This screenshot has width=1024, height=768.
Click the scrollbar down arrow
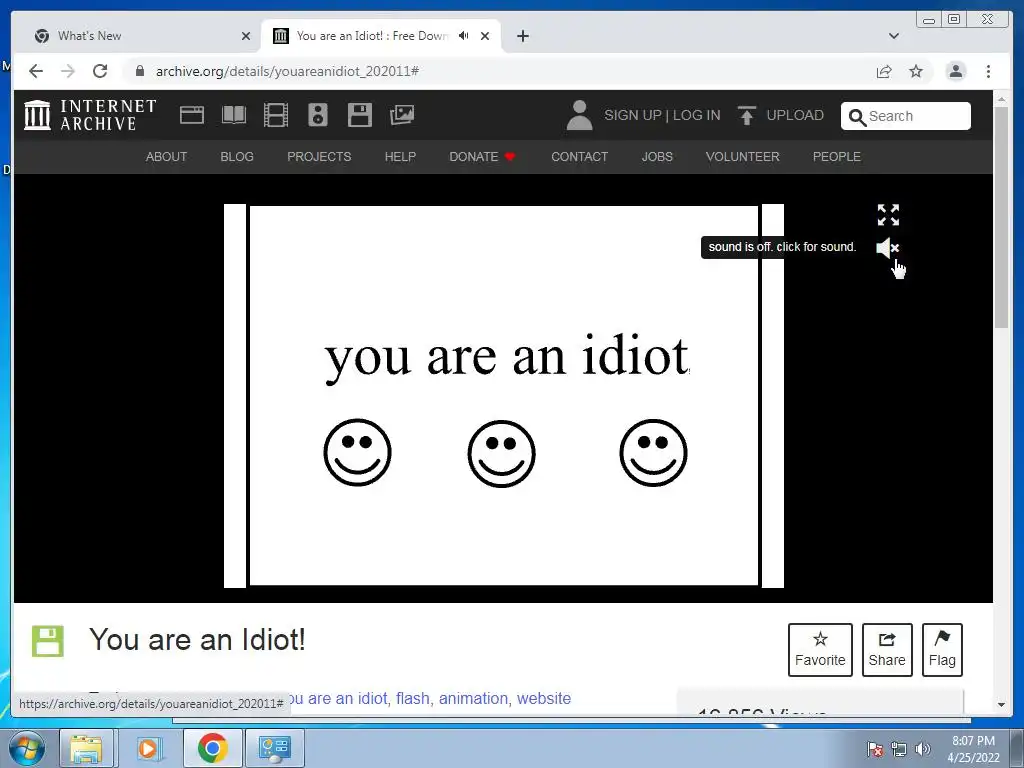[x=1001, y=705]
